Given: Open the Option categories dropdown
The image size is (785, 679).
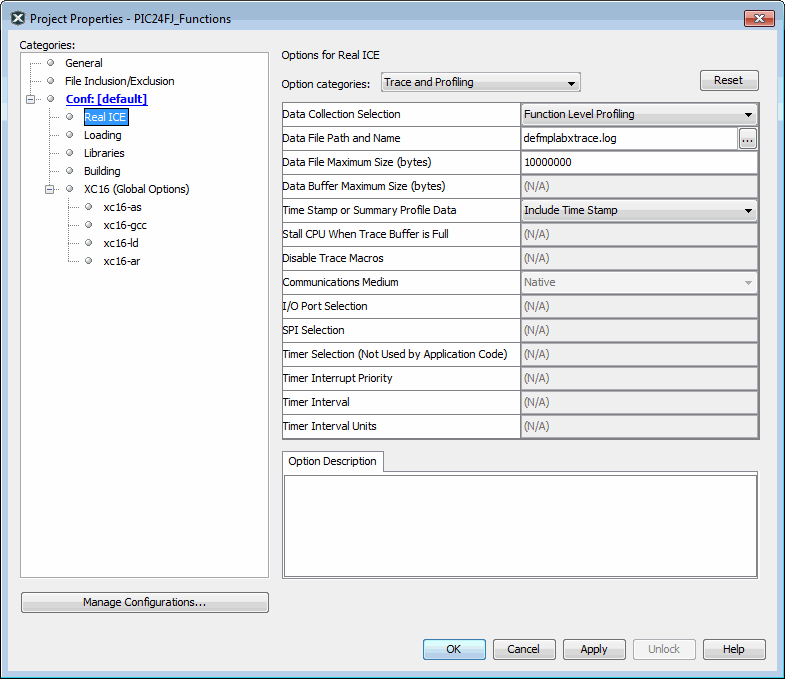Looking at the screenshot, I should click(481, 82).
